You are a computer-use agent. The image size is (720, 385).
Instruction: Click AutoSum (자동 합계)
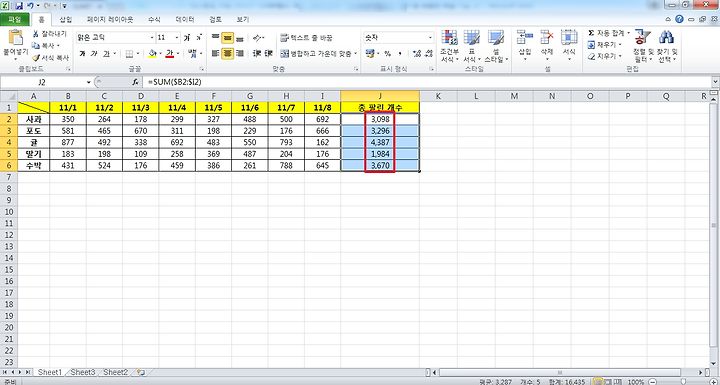(609, 34)
